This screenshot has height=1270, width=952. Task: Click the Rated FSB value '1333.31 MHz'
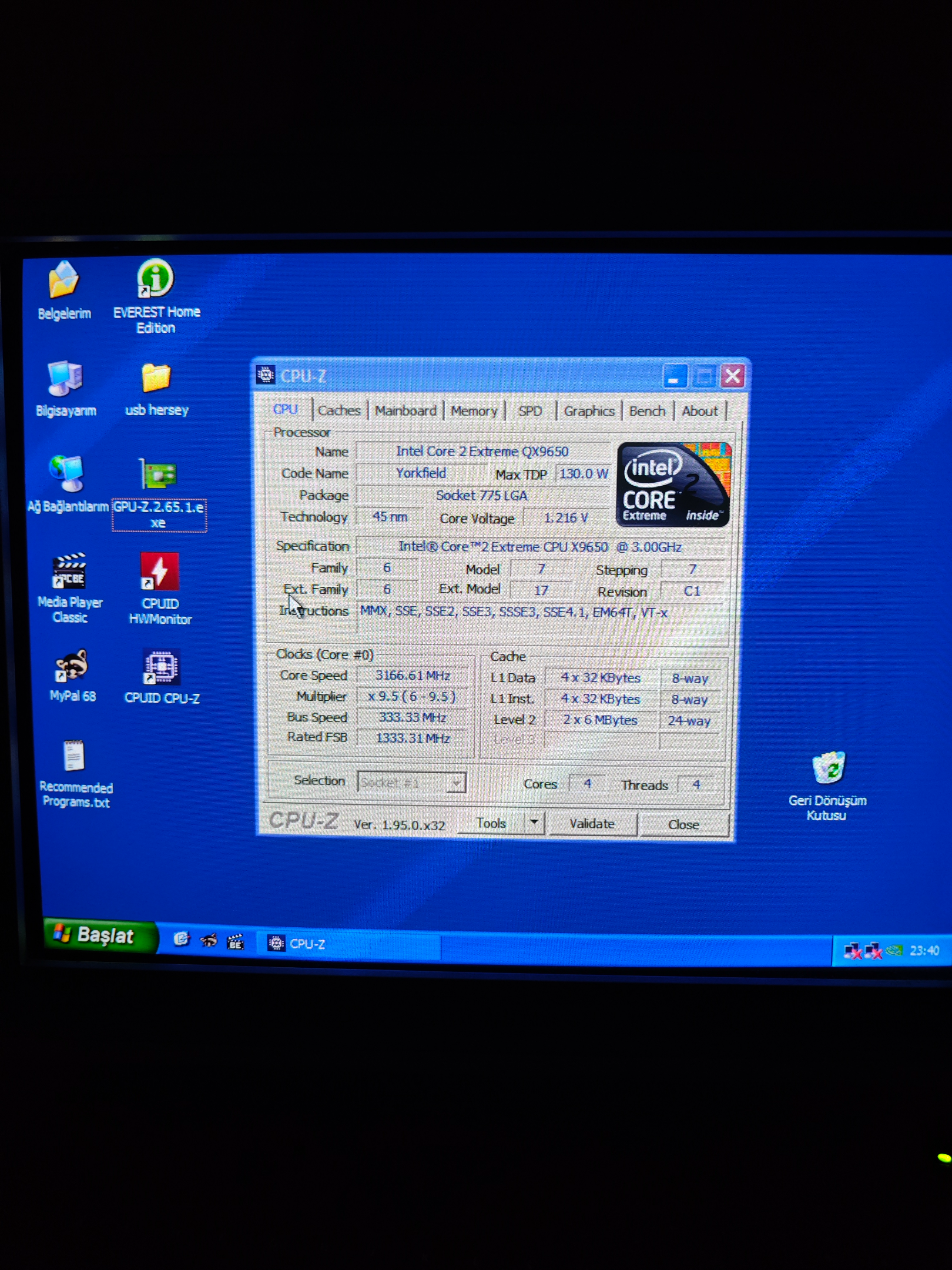[413, 738]
